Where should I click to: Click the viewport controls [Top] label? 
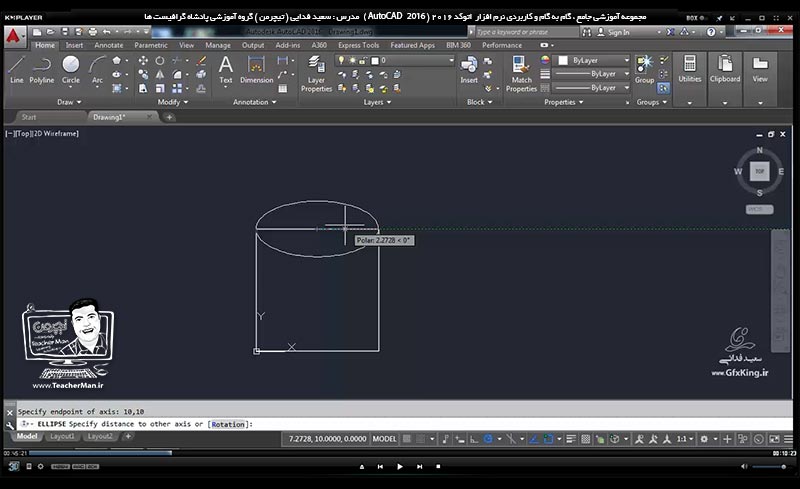click(23, 134)
